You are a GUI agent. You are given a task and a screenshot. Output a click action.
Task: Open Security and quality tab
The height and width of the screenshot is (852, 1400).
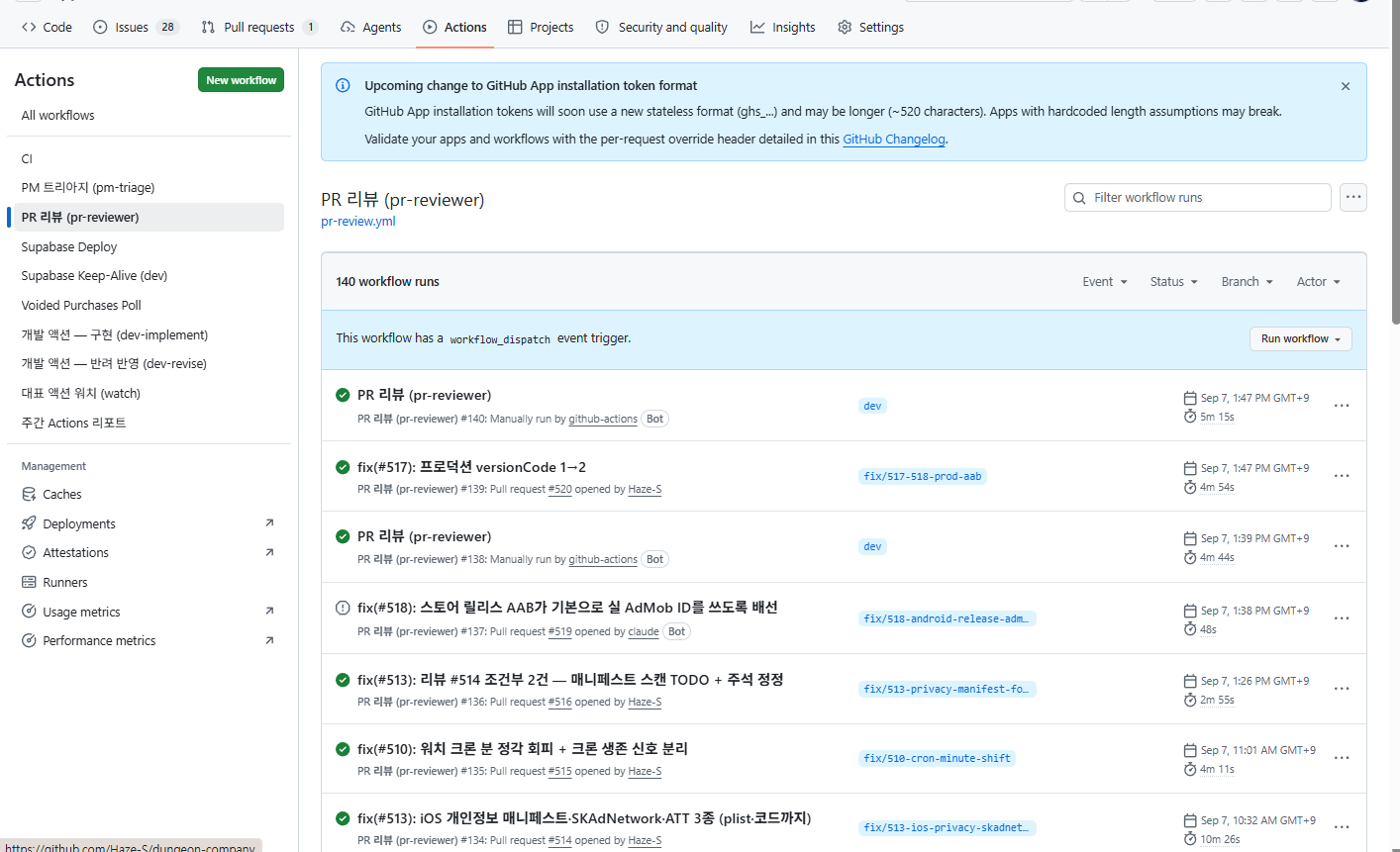coord(661,27)
